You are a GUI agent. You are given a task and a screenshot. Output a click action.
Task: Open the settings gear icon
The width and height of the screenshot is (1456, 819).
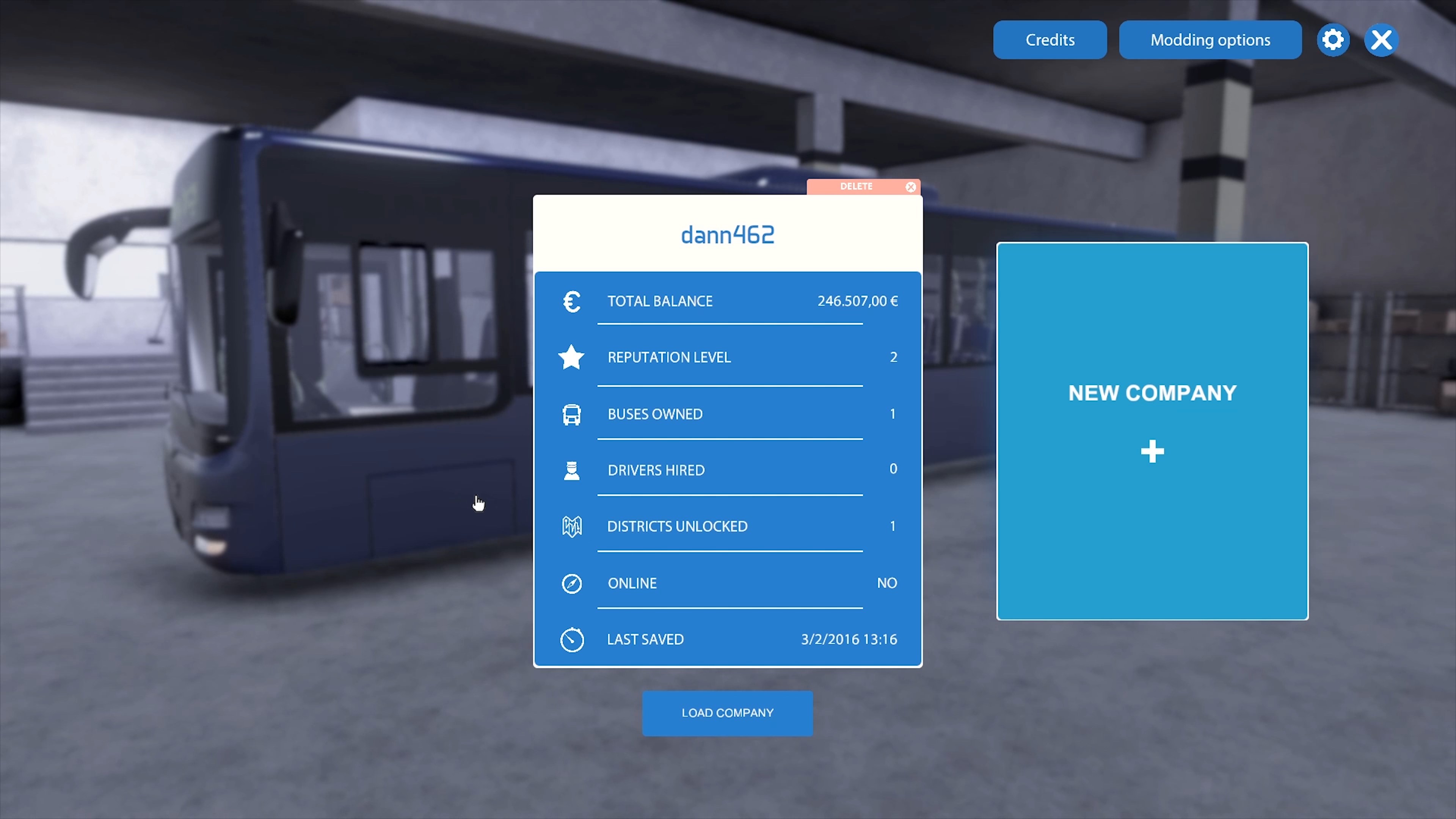point(1333,40)
